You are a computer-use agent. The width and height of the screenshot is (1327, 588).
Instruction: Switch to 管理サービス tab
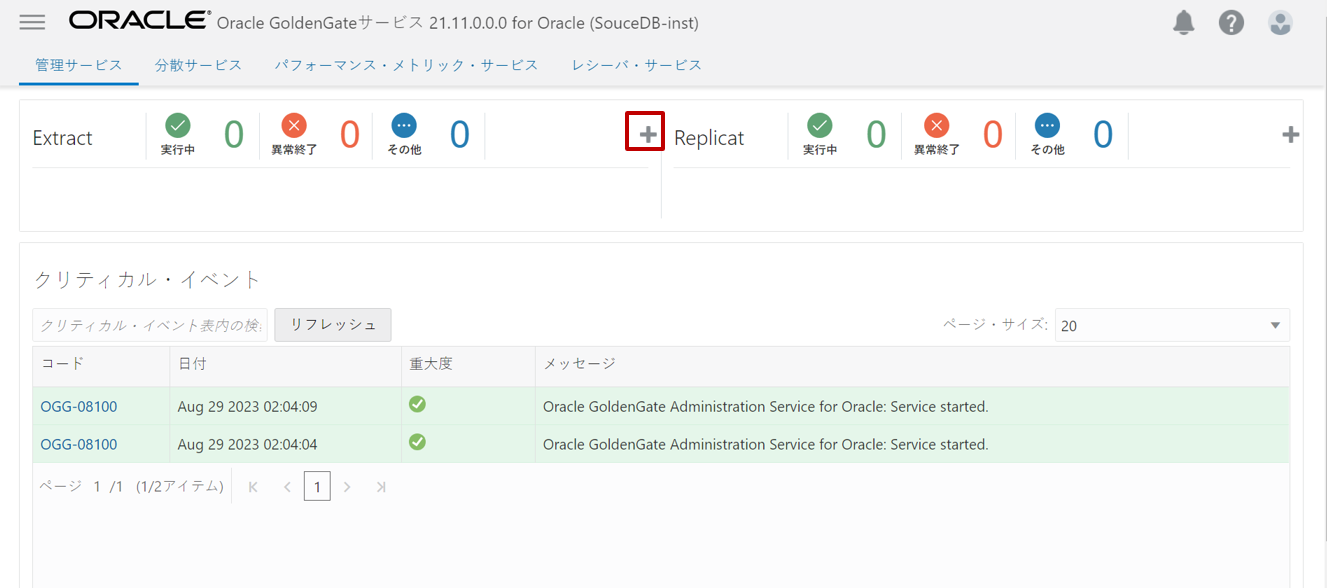pyautogui.click(x=79, y=65)
